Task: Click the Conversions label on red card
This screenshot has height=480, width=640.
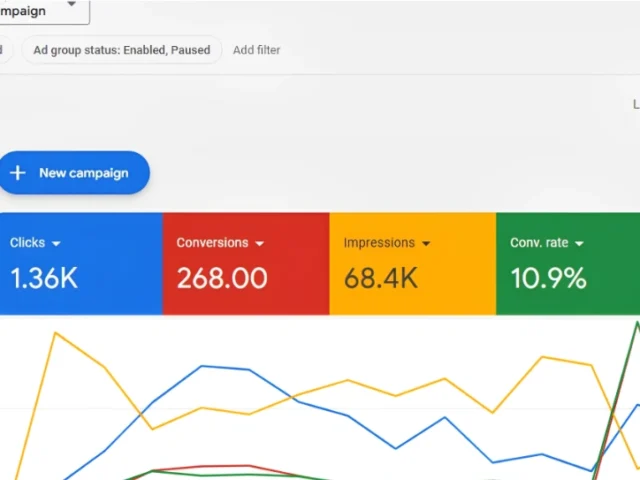Action: coord(212,243)
